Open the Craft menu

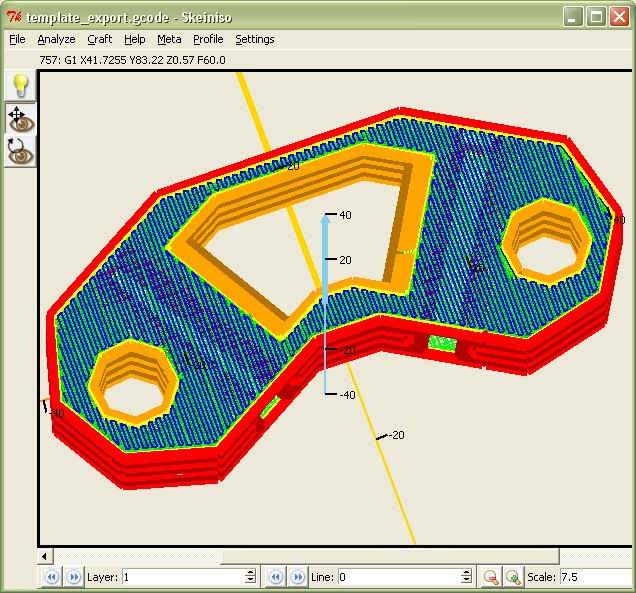point(99,39)
